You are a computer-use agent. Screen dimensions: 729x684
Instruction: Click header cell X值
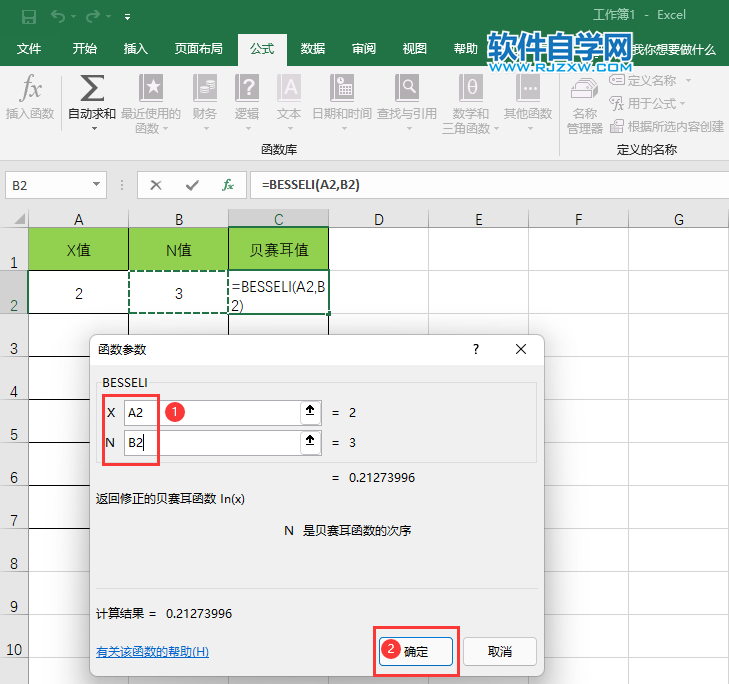(79, 249)
